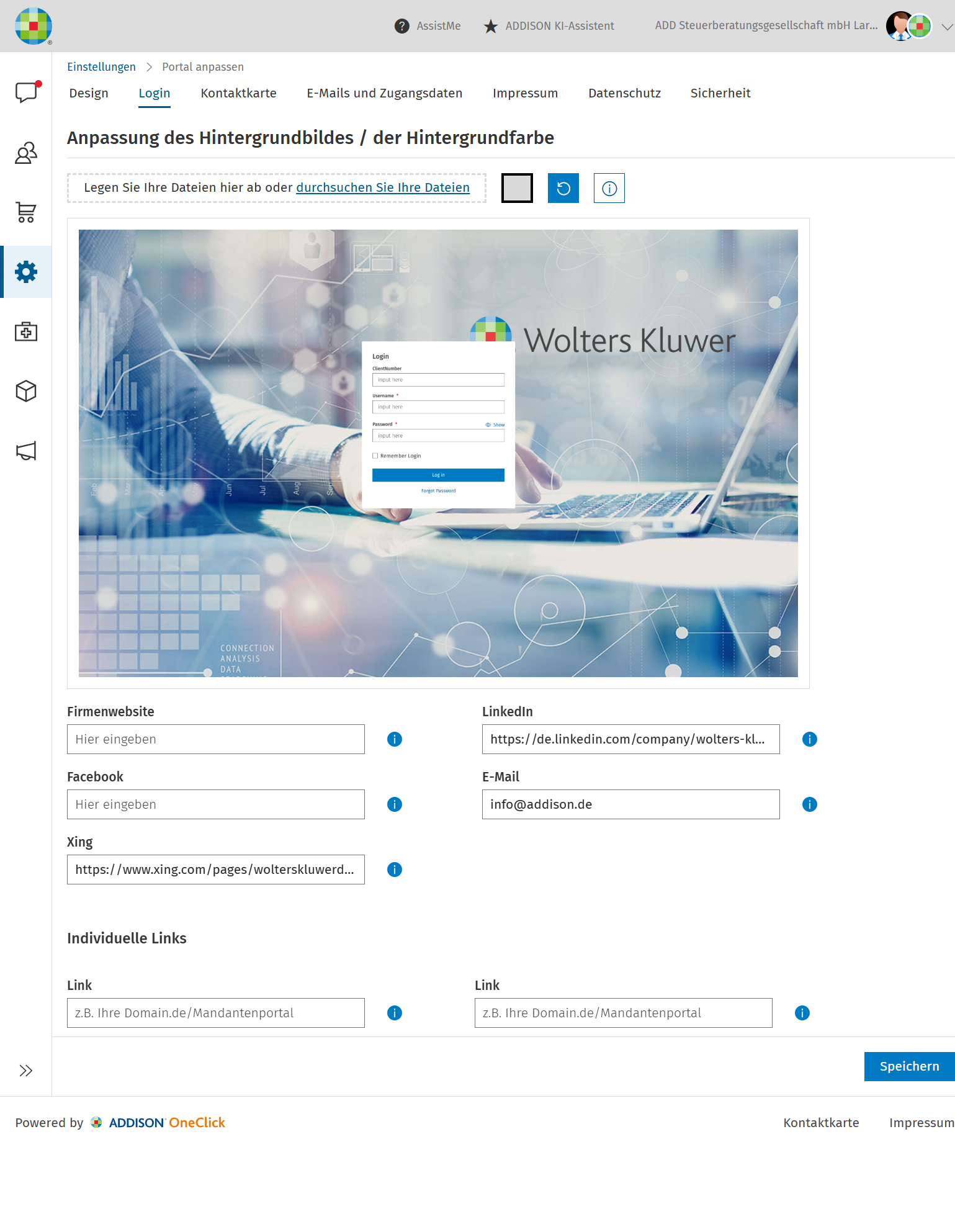Open the shopping cart sidebar icon
The image size is (955, 1232).
click(x=26, y=212)
